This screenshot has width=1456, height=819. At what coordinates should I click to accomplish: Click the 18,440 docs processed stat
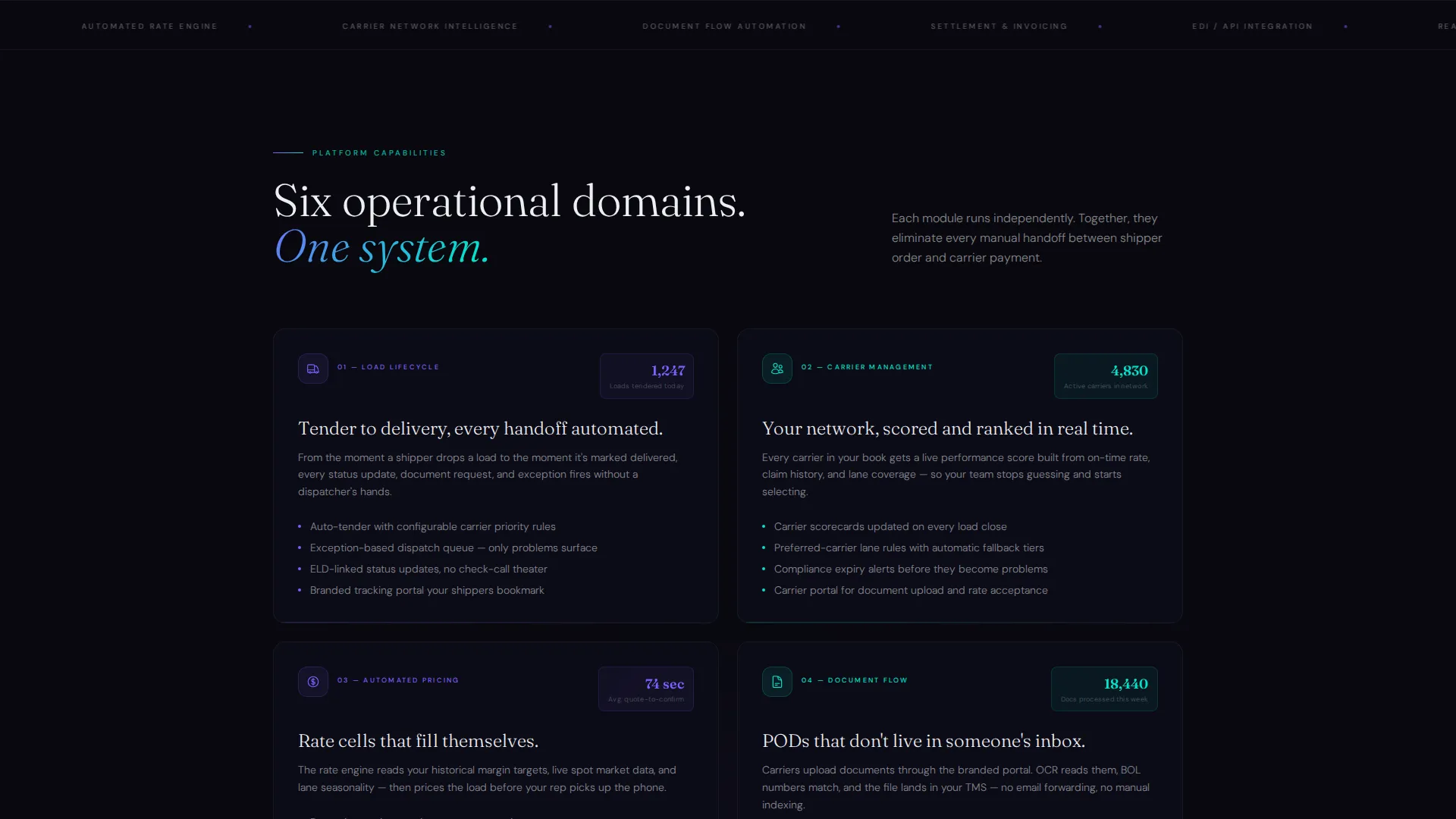[1104, 689]
